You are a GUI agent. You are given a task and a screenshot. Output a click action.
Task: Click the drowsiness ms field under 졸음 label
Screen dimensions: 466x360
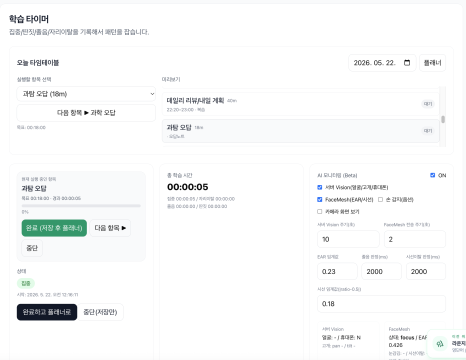381,271
